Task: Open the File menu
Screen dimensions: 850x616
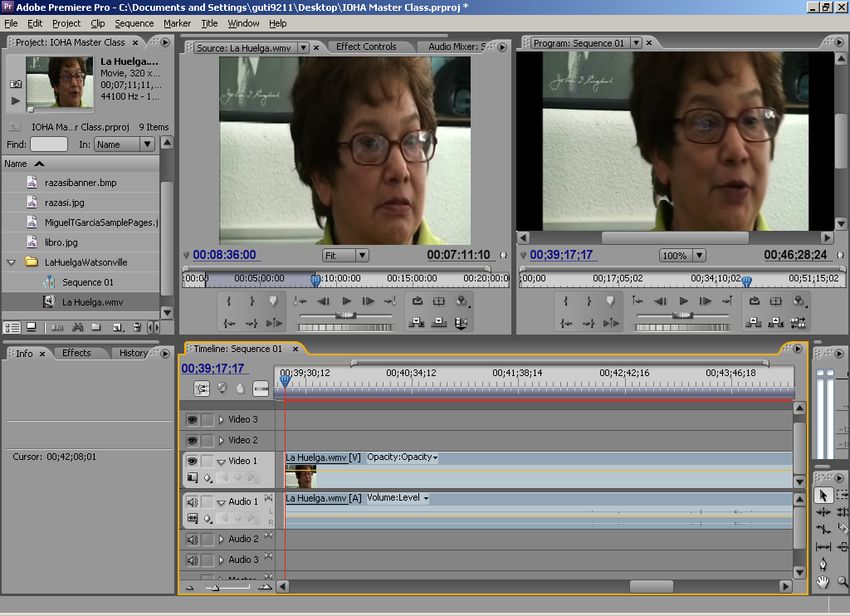Action: [x=11, y=23]
